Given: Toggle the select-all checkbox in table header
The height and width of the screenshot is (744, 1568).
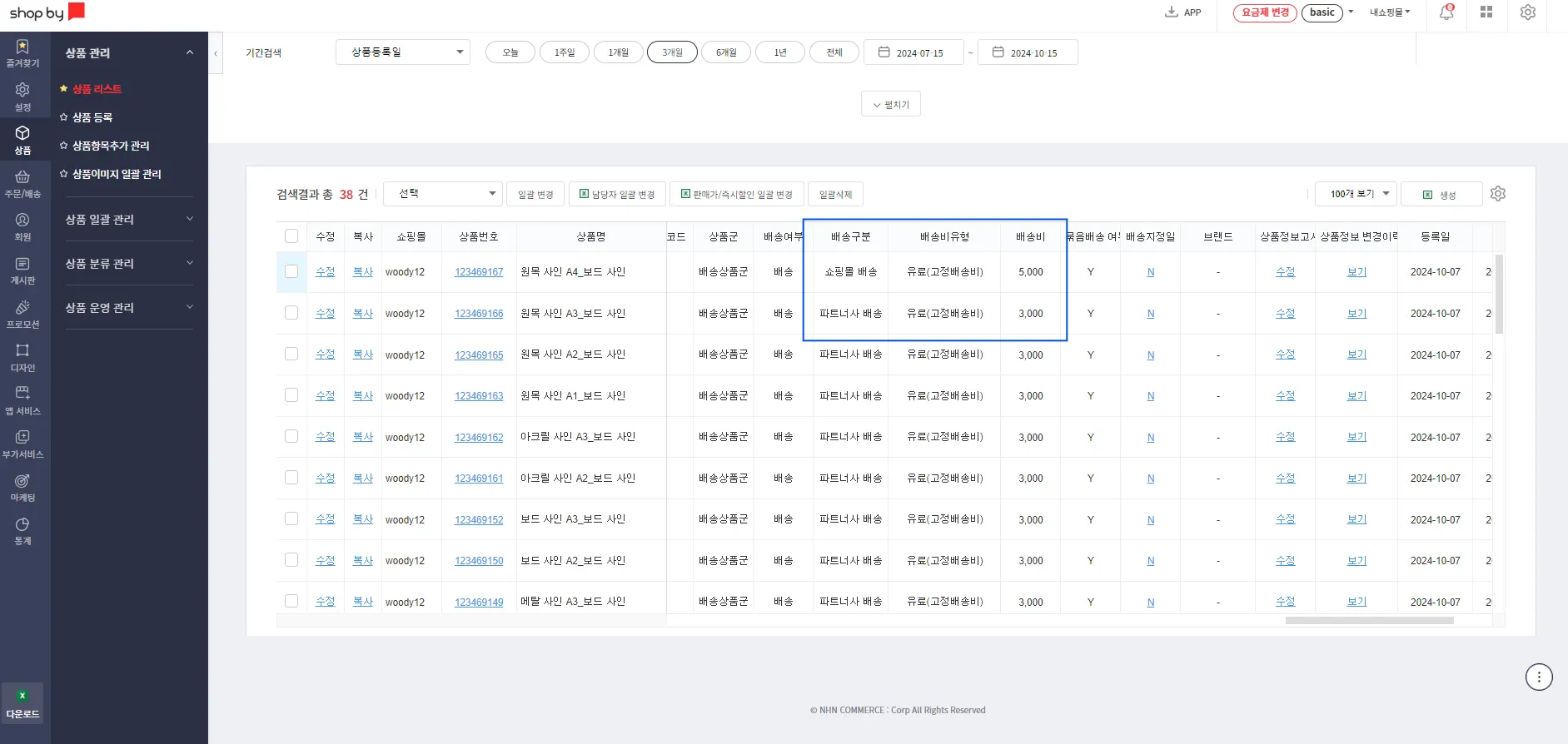Looking at the screenshot, I should tap(291, 236).
